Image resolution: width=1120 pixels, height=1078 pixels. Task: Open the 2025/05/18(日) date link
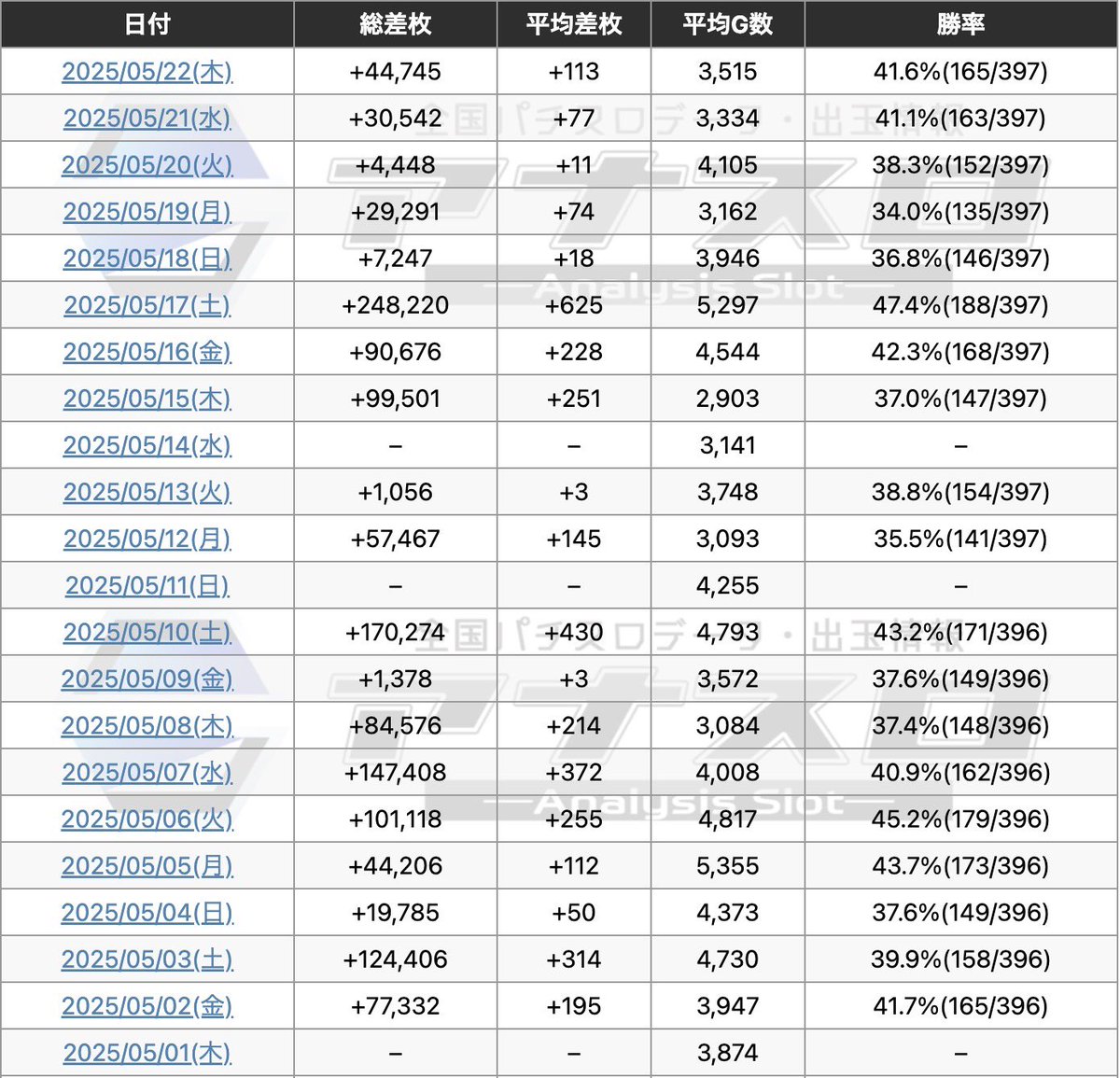tap(147, 259)
